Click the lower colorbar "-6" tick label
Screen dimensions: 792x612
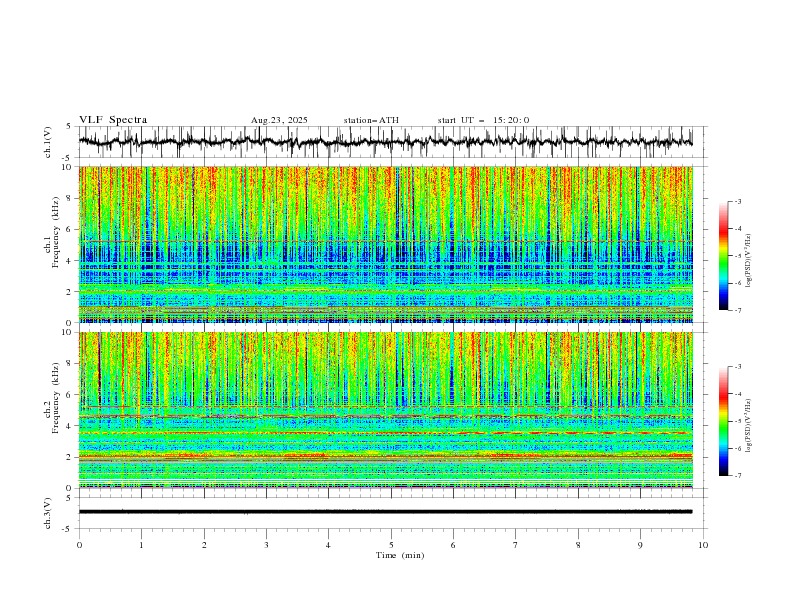tap(738, 448)
